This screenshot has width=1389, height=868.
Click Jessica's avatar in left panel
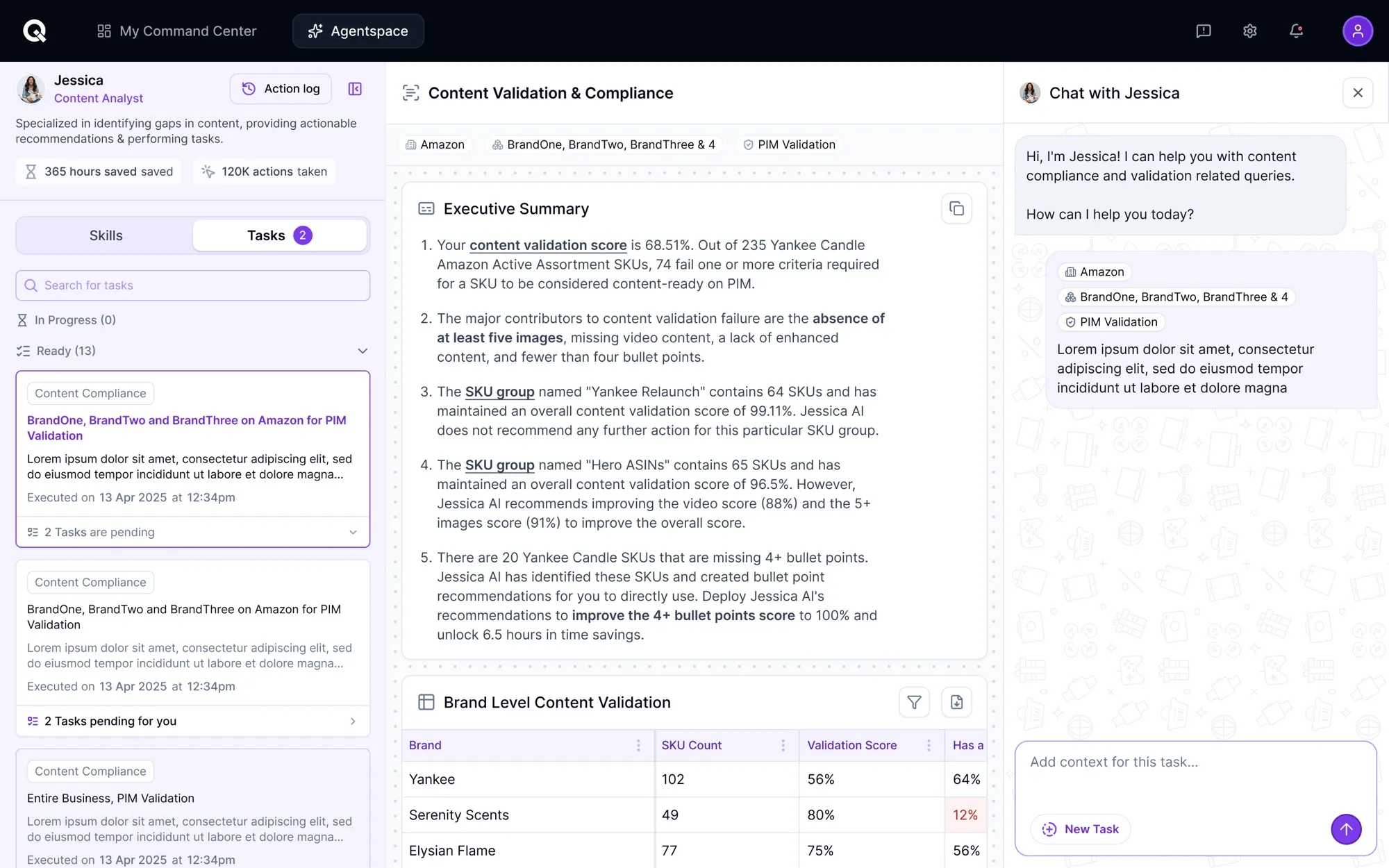click(x=31, y=89)
